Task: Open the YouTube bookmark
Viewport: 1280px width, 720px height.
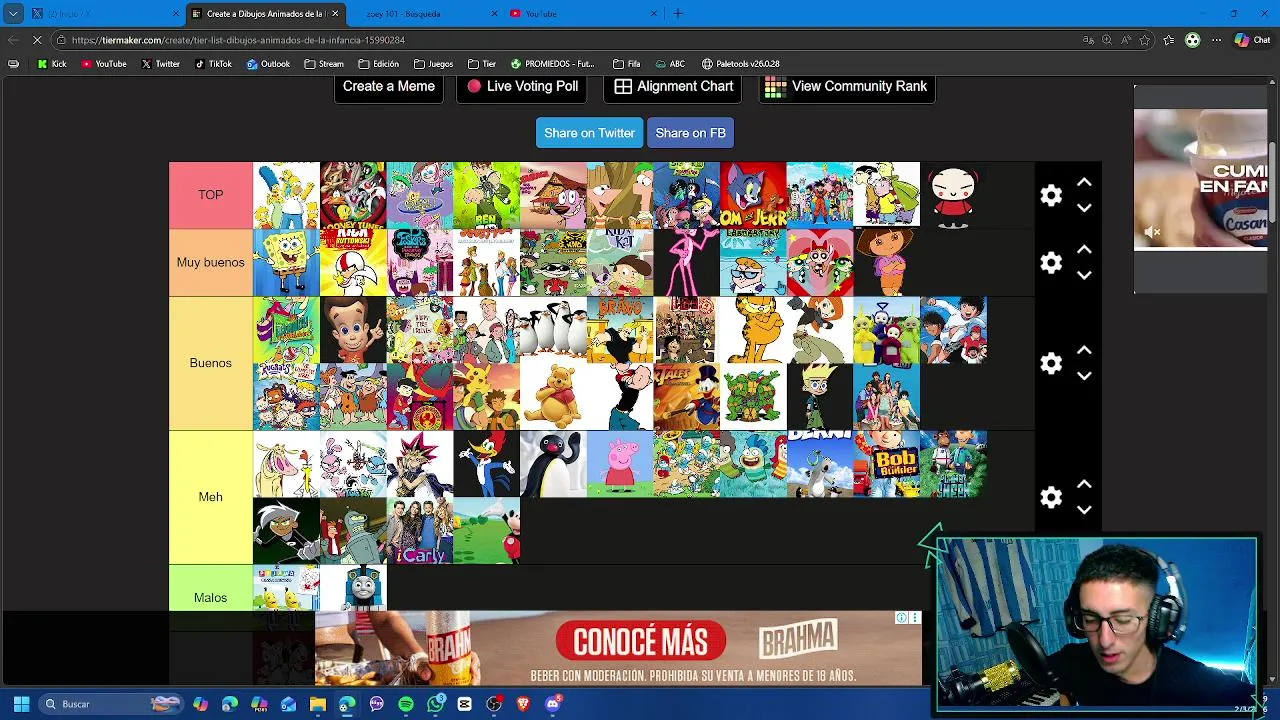Action: (104, 64)
